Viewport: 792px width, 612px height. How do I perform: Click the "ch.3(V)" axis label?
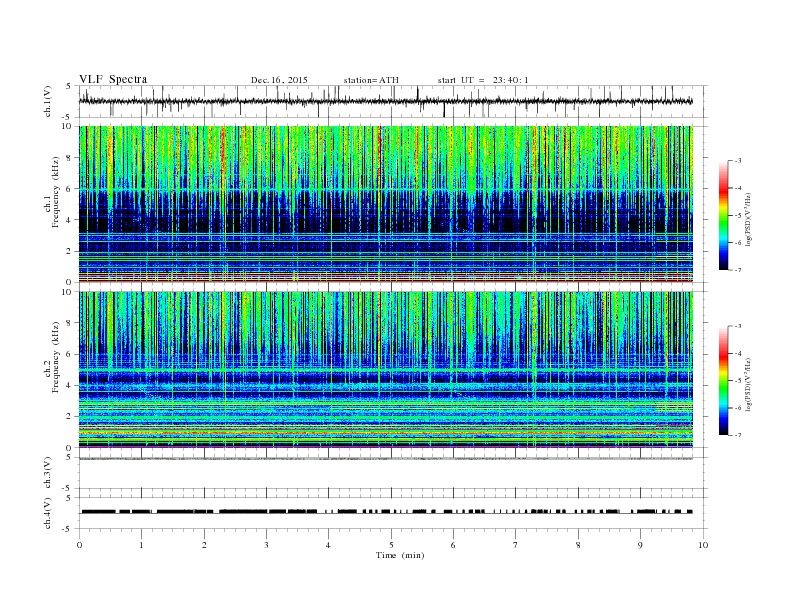pos(48,473)
